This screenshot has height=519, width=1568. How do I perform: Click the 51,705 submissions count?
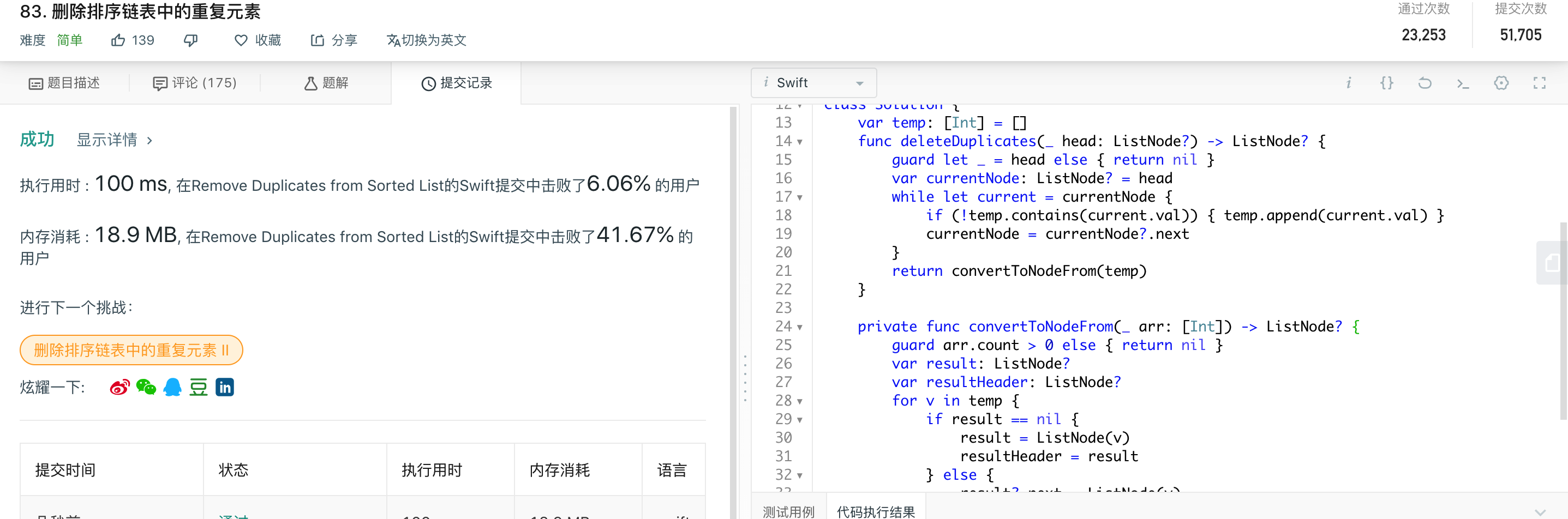click(1521, 35)
